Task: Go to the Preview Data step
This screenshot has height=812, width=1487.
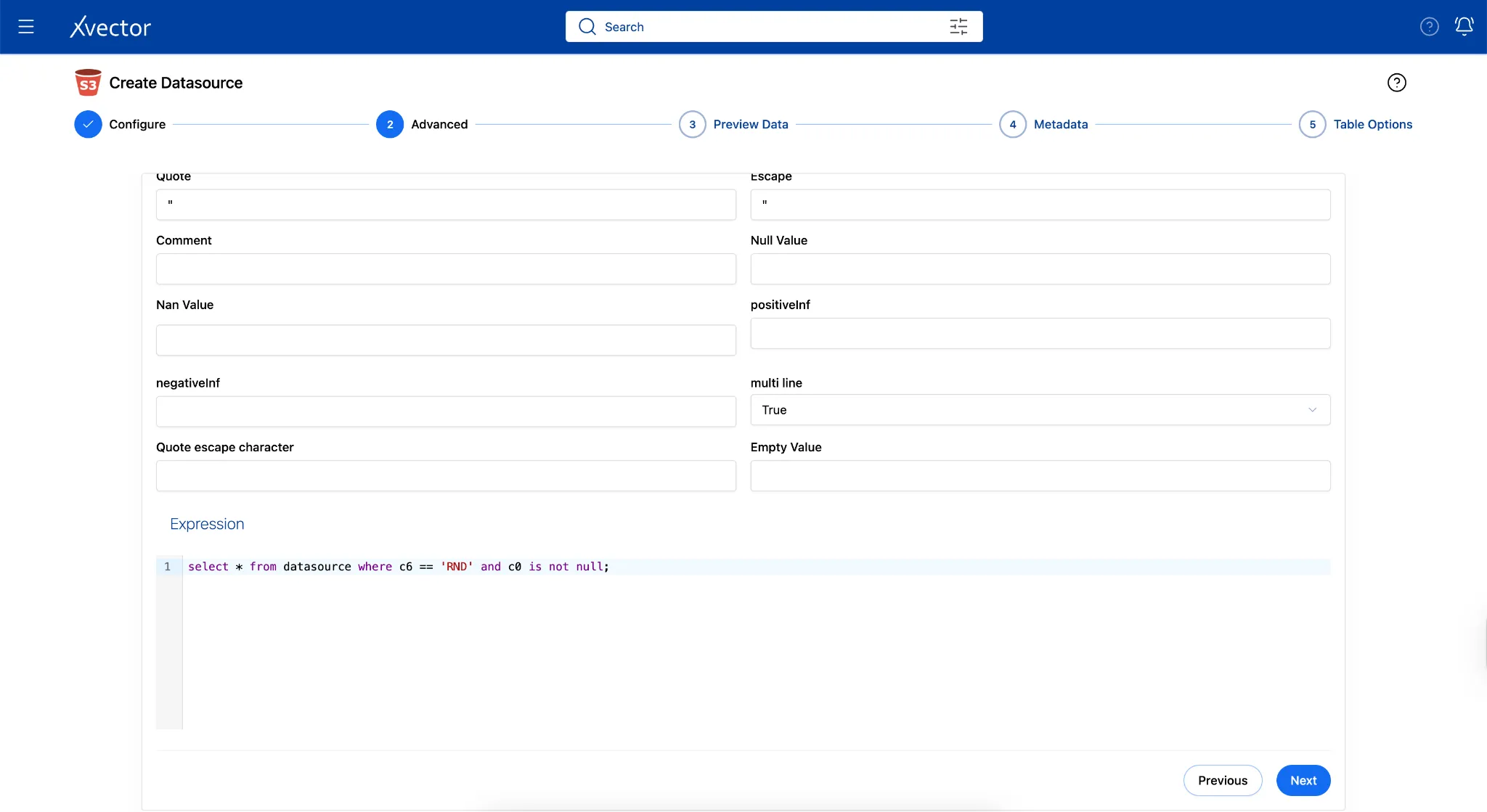Action: click(x=751, y=124)
